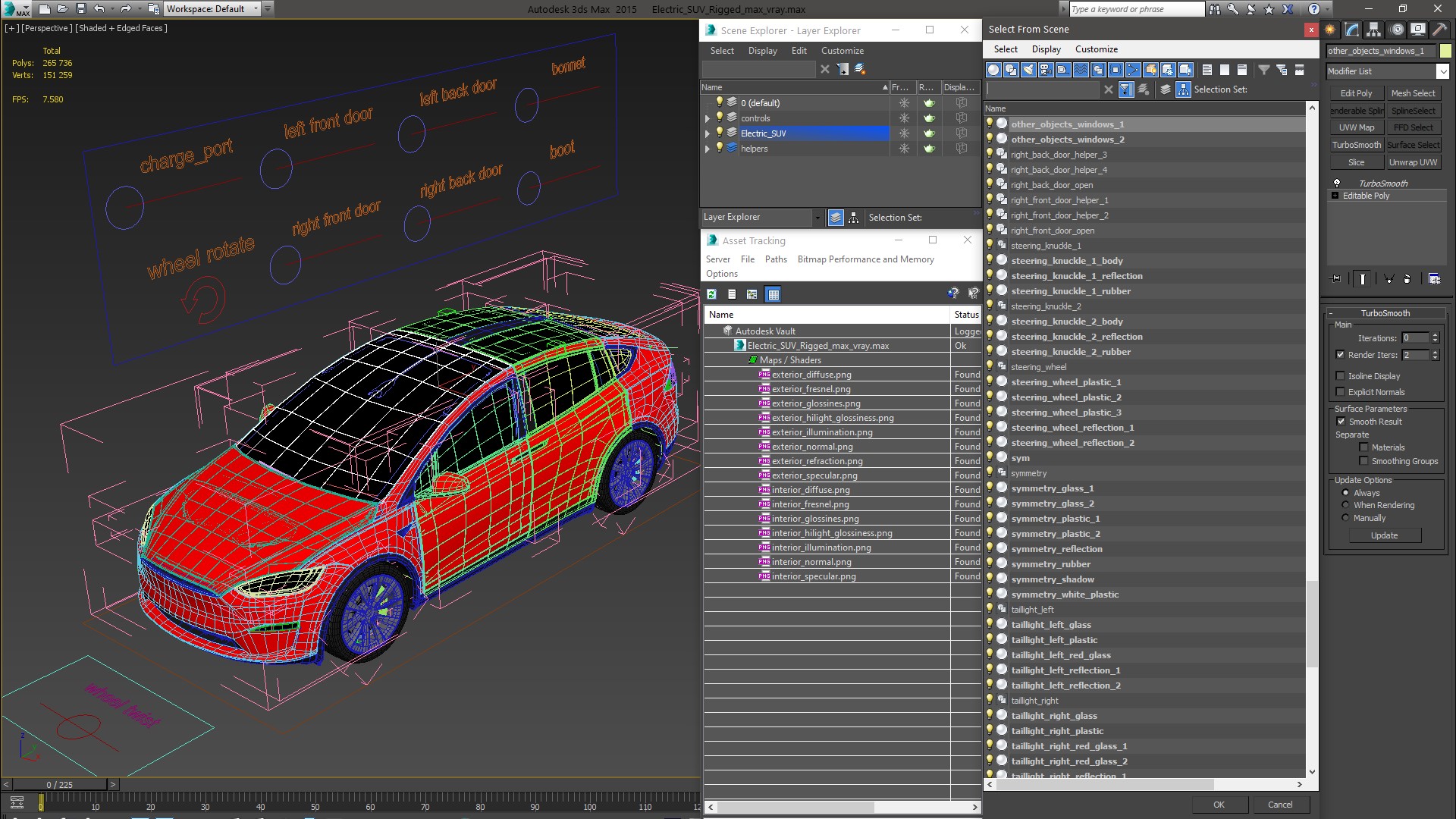Toggle space warps display filter
The height and width of the screenshot is (819, 1456).
click(x=1081, y=70)
